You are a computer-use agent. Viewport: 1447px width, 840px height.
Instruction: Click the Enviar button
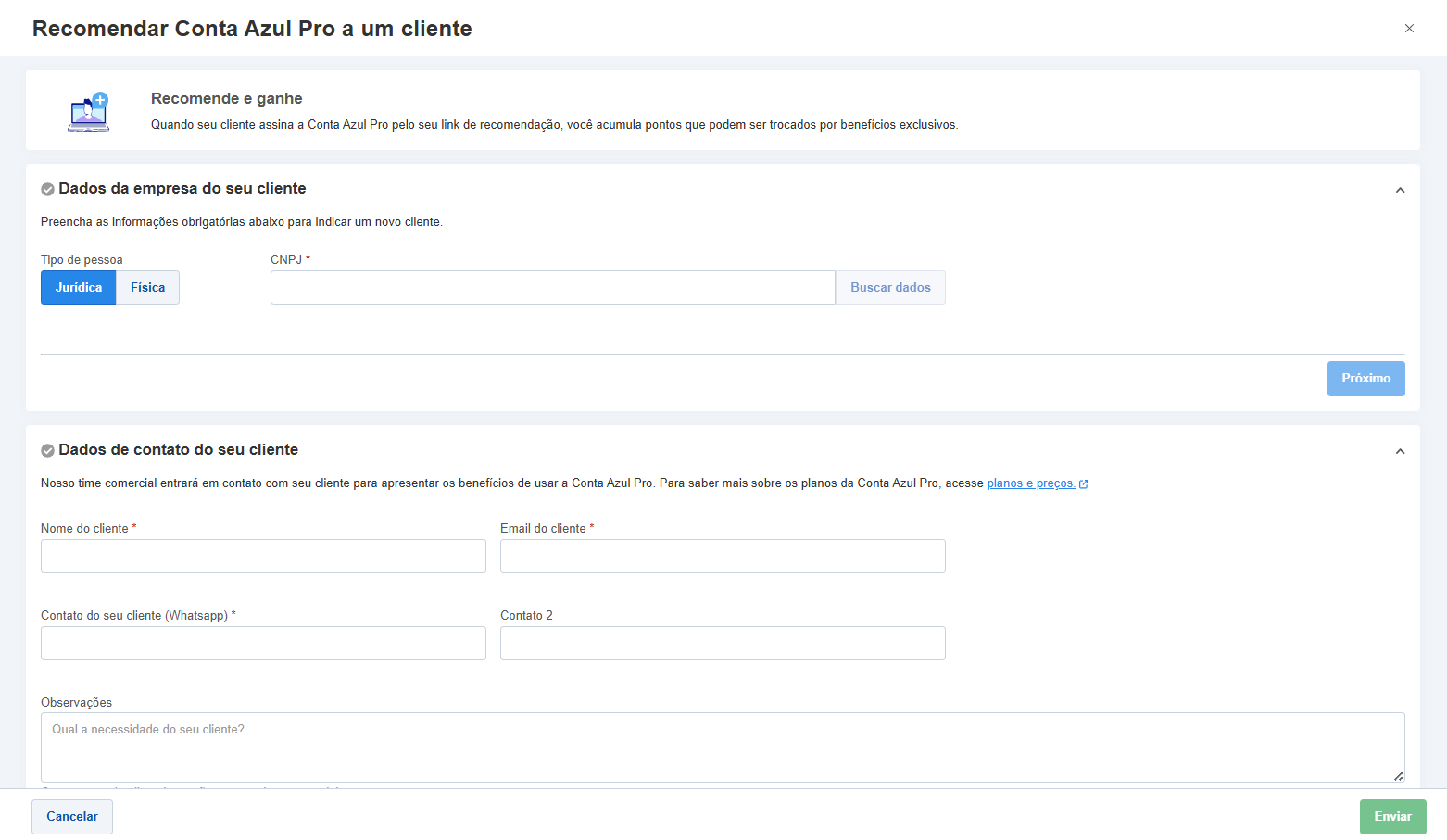[x=1392, y=817]
